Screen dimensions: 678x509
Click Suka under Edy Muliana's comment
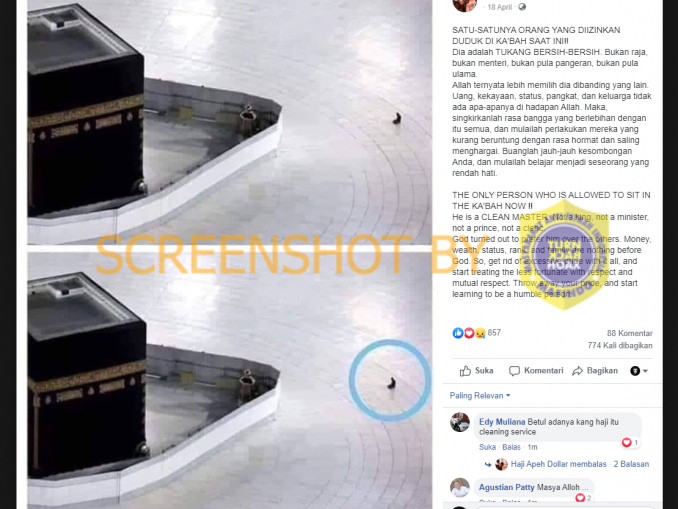point(487,447)
